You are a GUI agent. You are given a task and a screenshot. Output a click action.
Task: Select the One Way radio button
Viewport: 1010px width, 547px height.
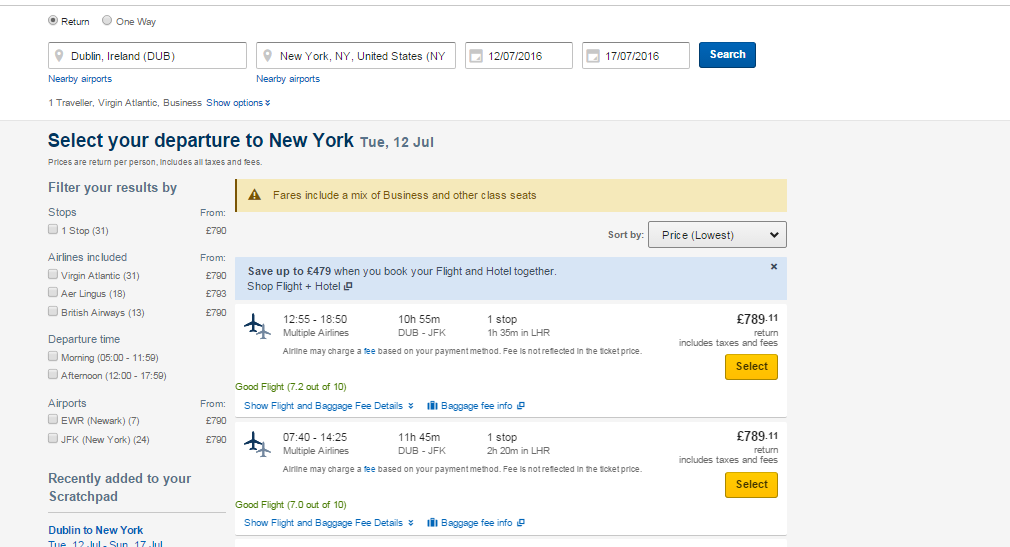tap(107, 20)
